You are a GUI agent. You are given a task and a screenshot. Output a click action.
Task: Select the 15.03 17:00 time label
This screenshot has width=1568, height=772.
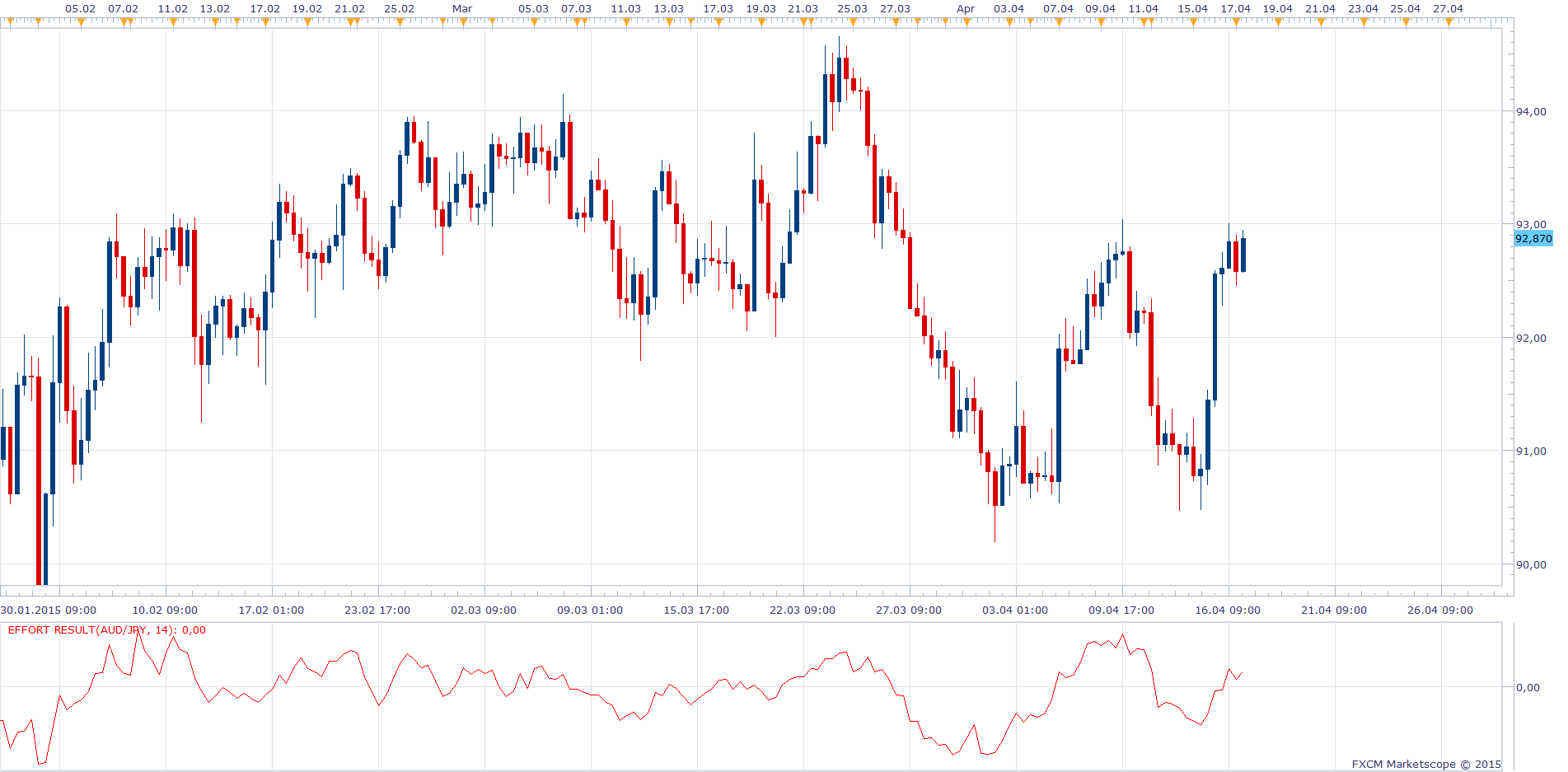click(696, 611)
